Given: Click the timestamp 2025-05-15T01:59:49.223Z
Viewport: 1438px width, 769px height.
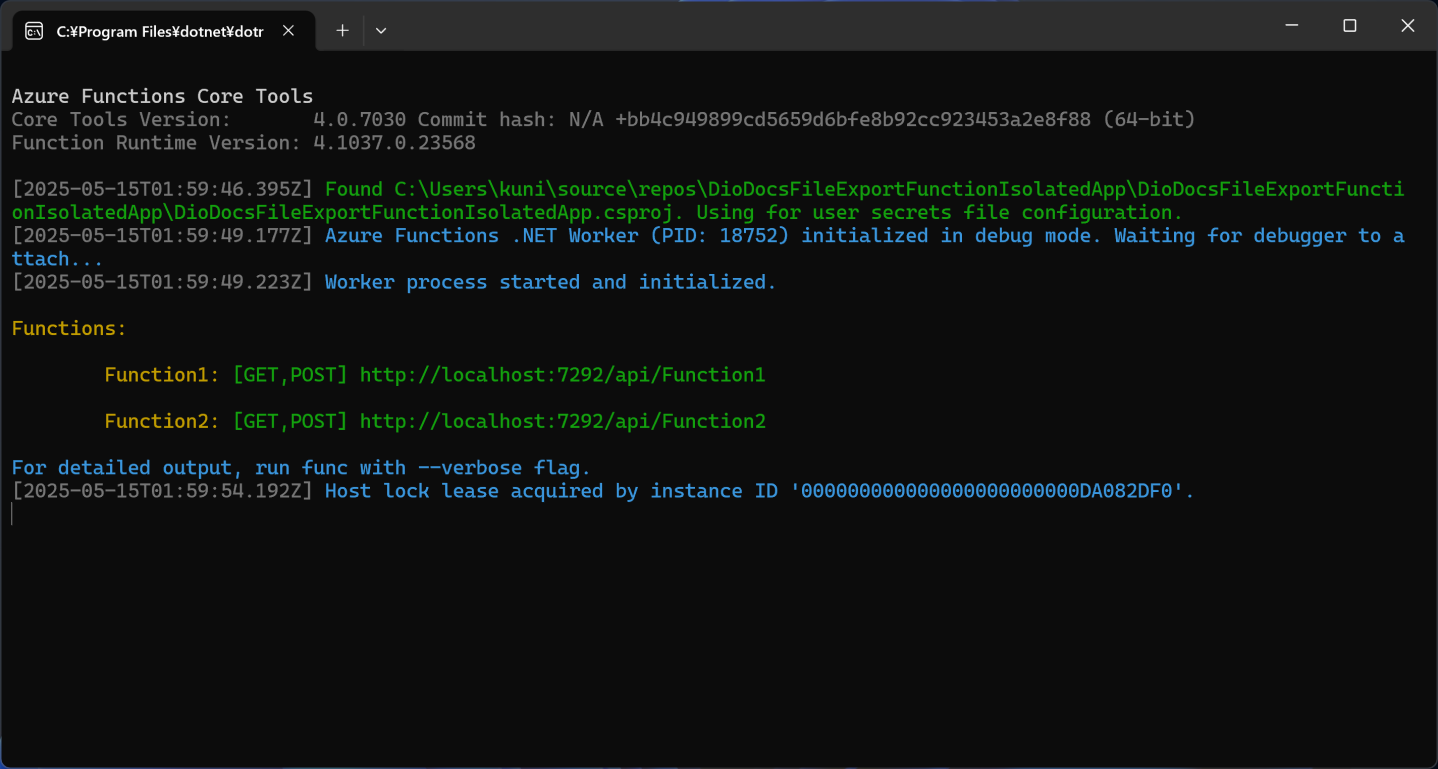Looking at the screenshot, I should point(162,282).
